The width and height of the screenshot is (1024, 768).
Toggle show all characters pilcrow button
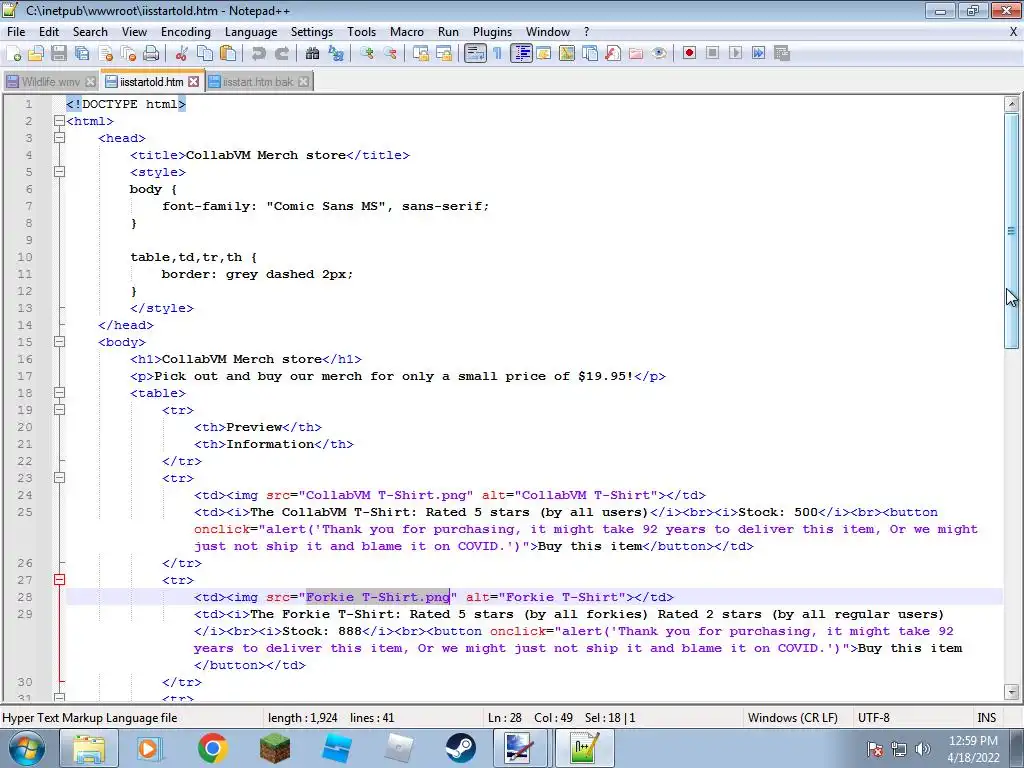tap(498, 54)
